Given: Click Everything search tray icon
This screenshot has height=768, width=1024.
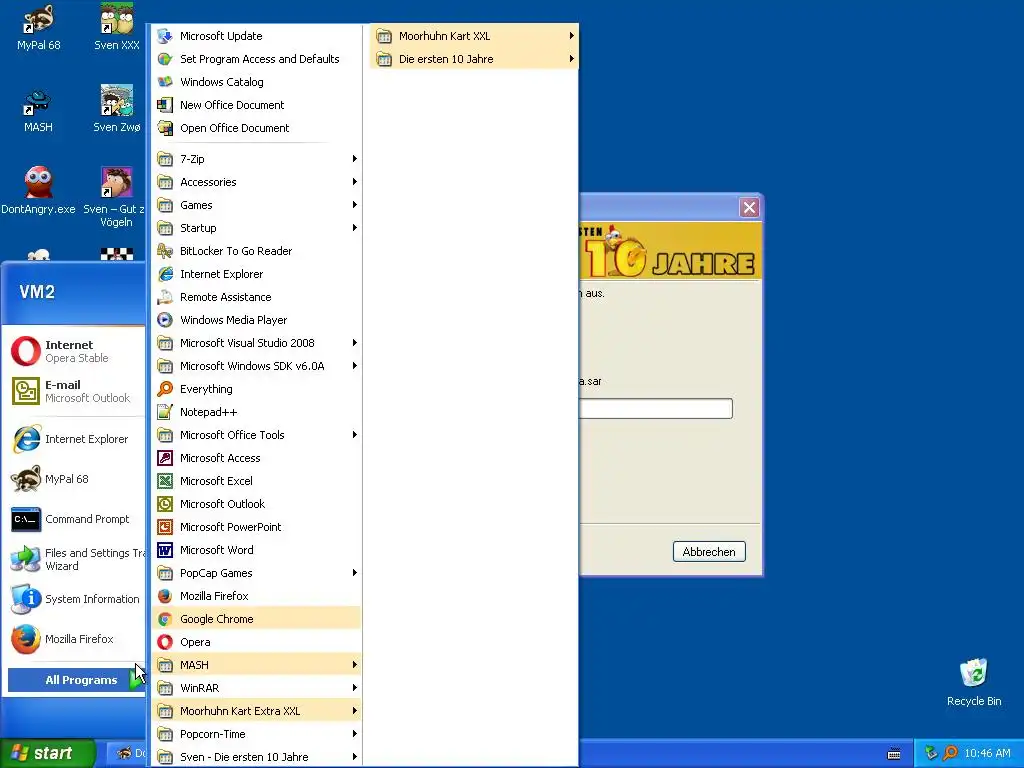Looking at the screenshot, I should 951,753.
